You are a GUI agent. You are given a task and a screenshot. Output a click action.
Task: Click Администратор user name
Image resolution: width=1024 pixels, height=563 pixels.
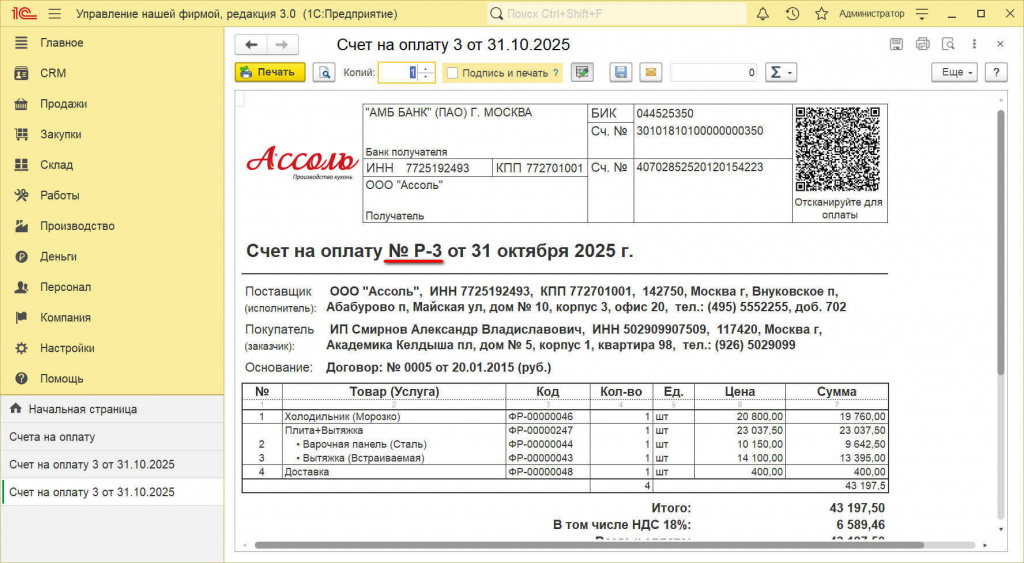click(x=872, y=14)
